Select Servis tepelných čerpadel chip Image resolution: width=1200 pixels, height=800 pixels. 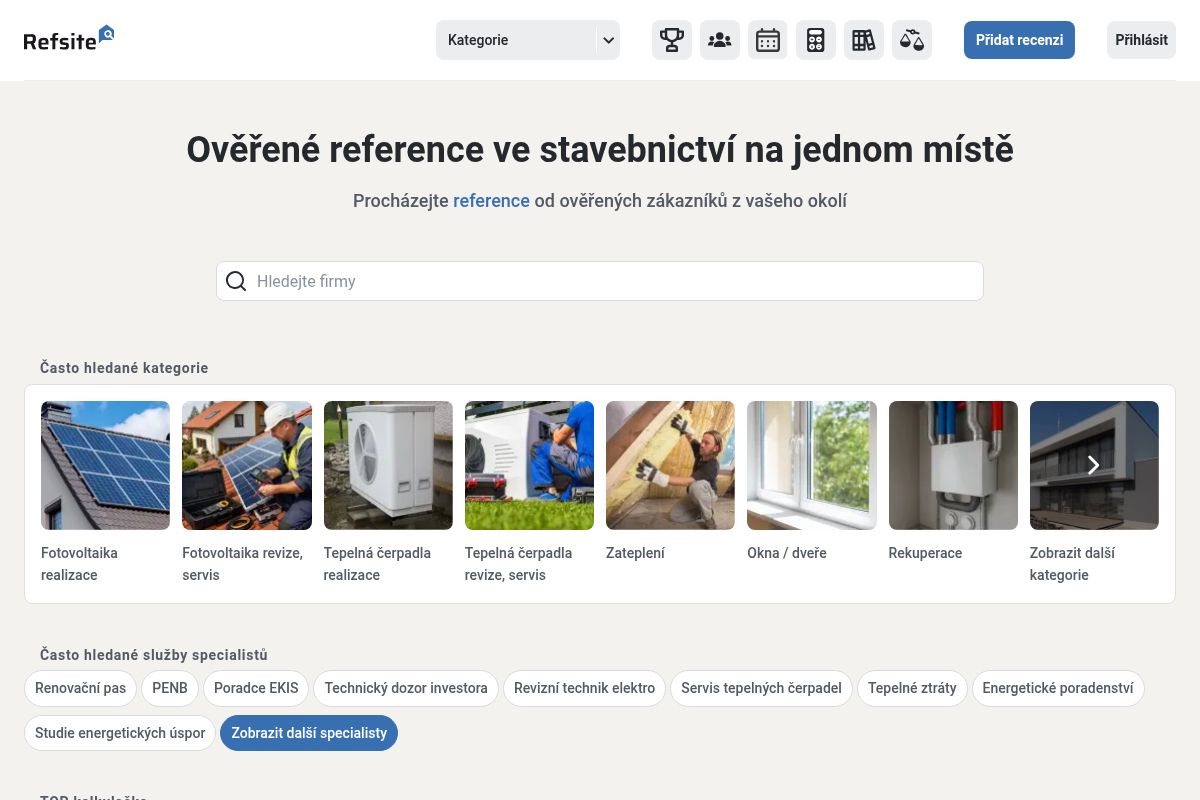(x=762, y=688)
